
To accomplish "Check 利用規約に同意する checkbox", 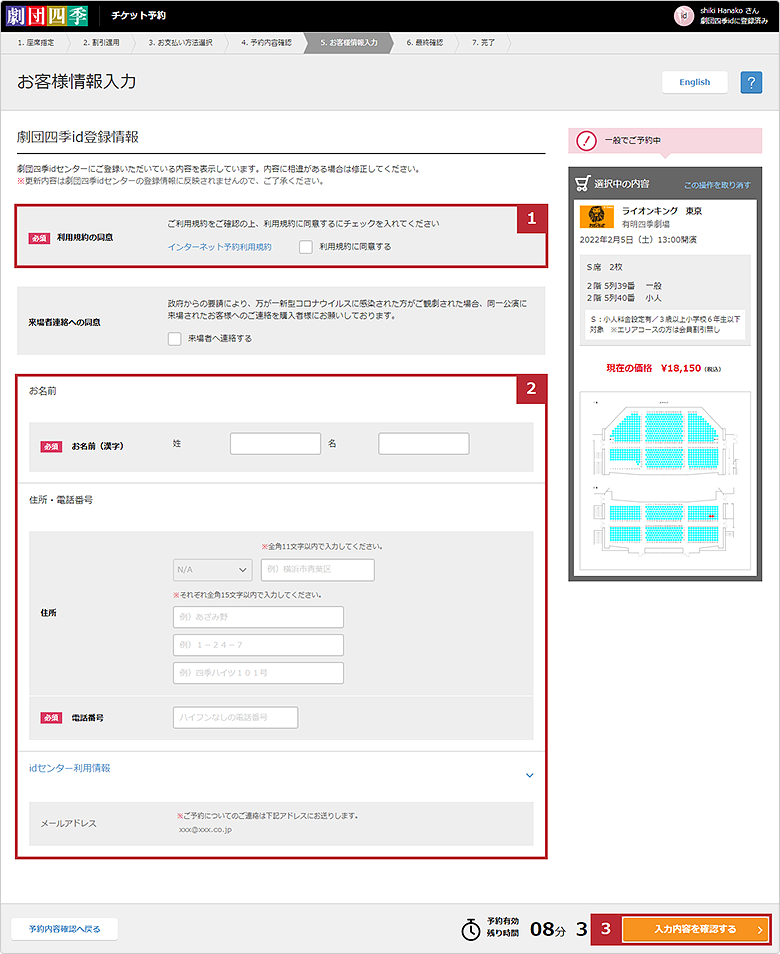I will pyautogui.click(x=305, y=246).
